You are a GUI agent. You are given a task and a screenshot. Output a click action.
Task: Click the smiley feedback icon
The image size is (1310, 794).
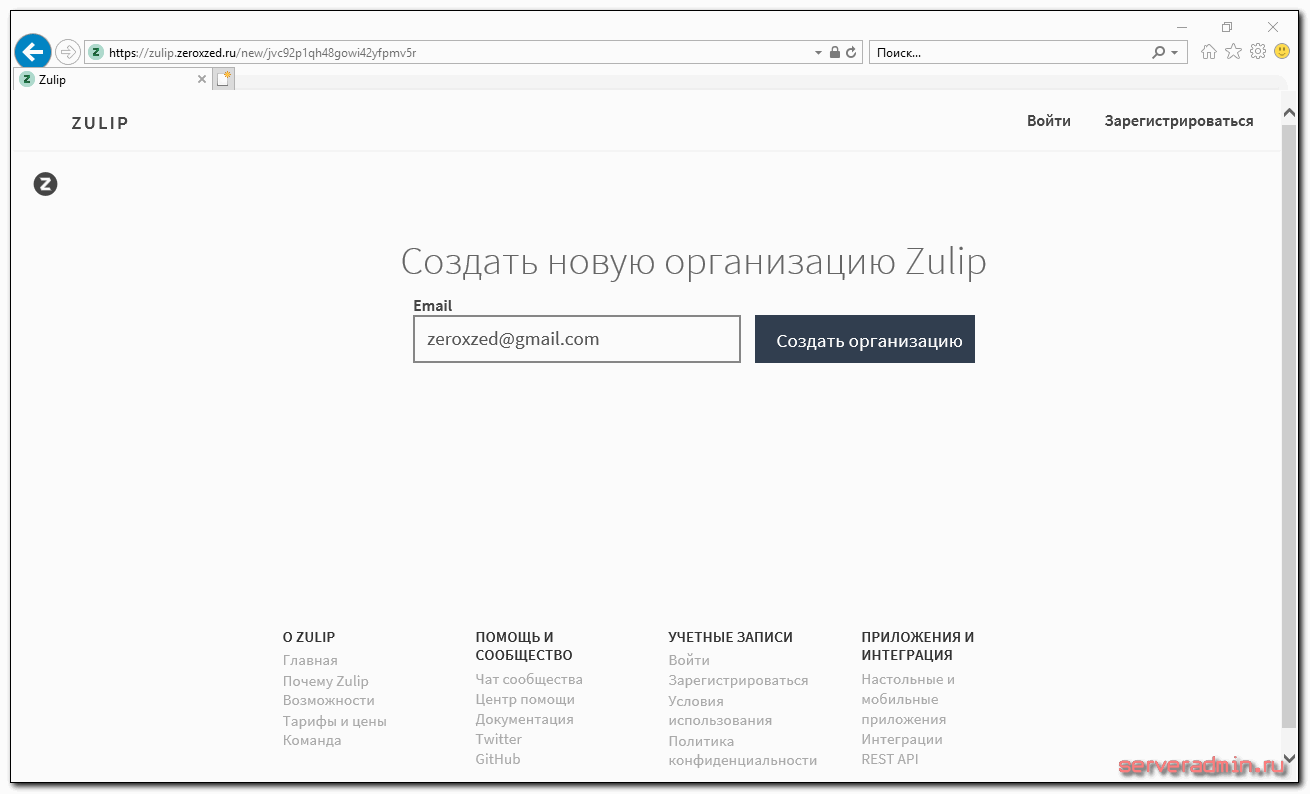pyautogui.click(x=1282, y=52)
